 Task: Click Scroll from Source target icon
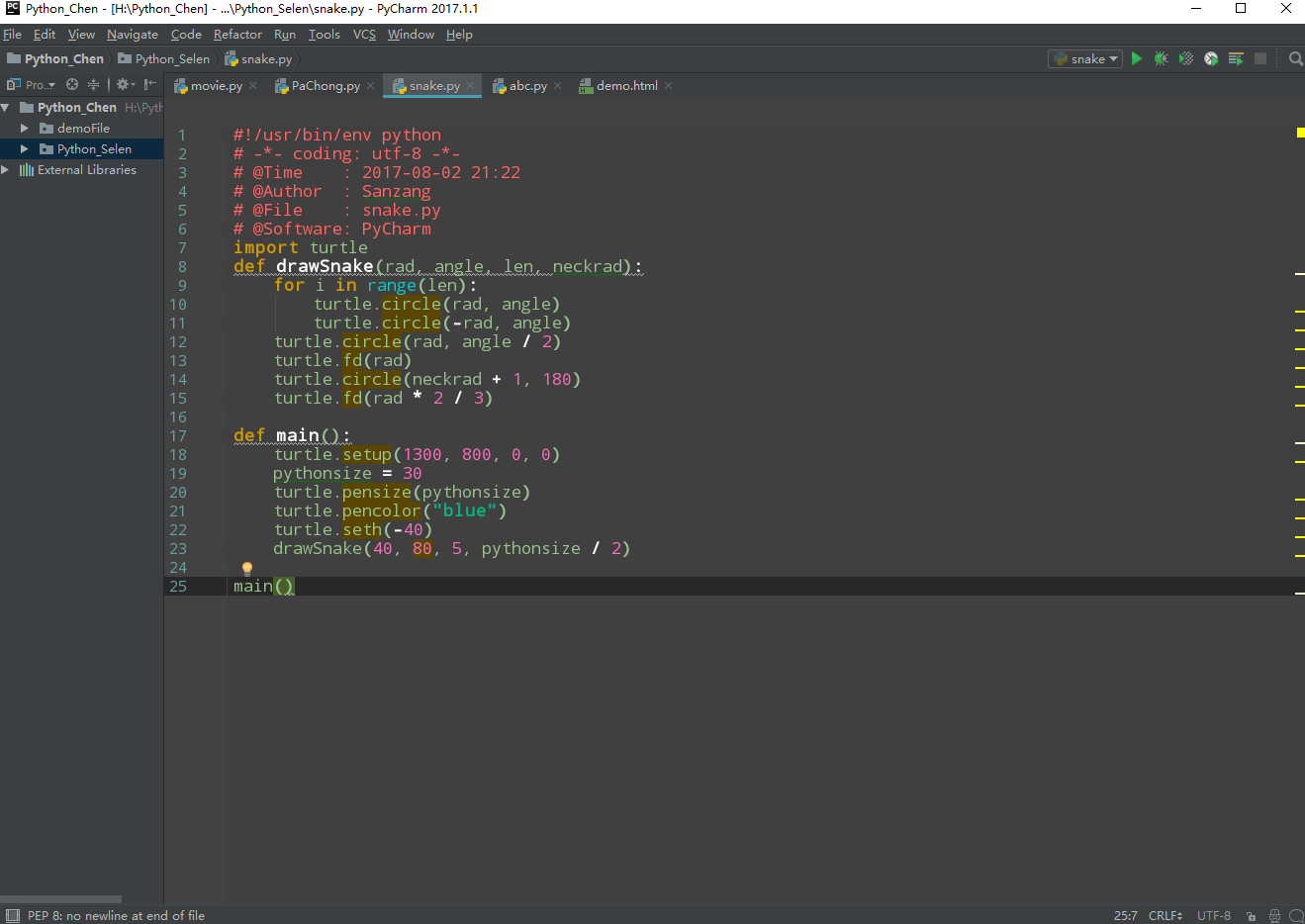(72, 85)
